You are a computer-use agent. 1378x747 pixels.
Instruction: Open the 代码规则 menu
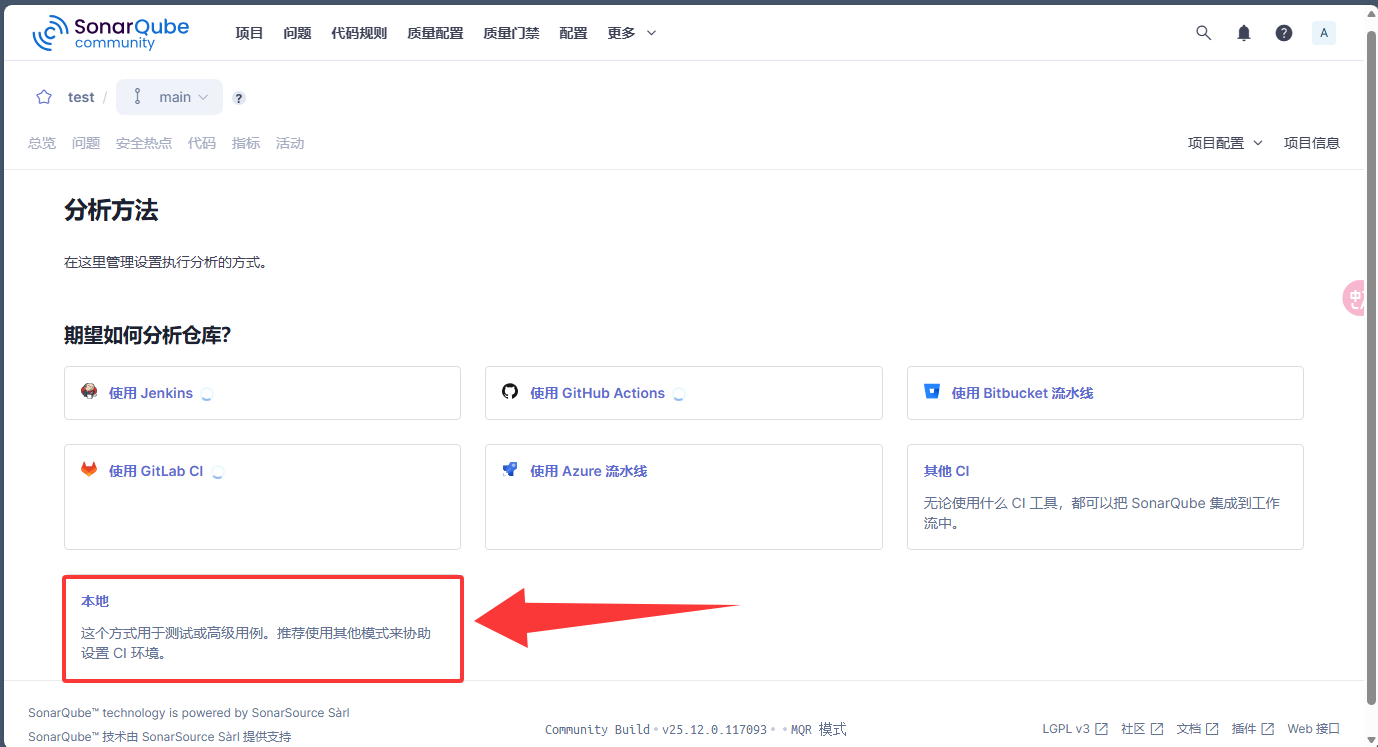point(359,33)
